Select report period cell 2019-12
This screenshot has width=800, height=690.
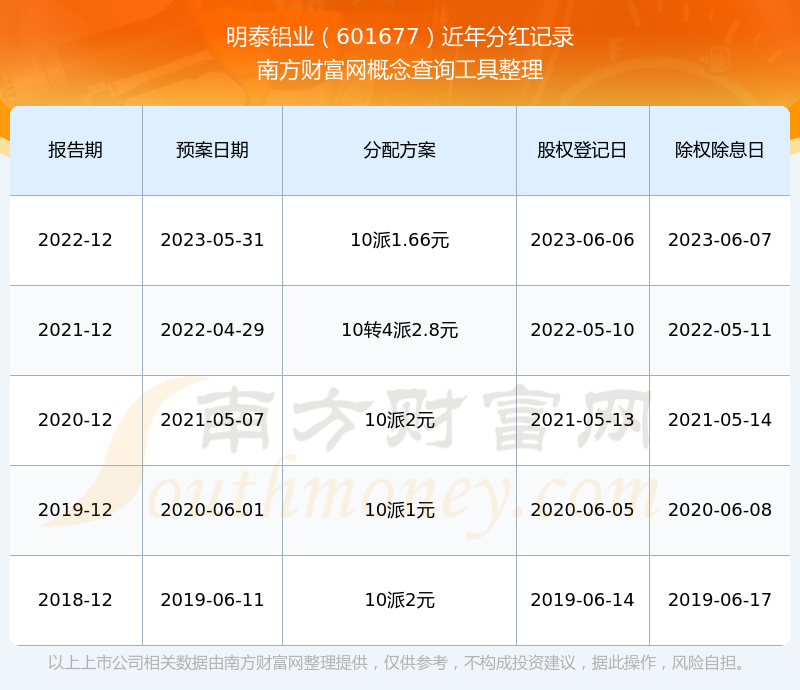point(76,509)
